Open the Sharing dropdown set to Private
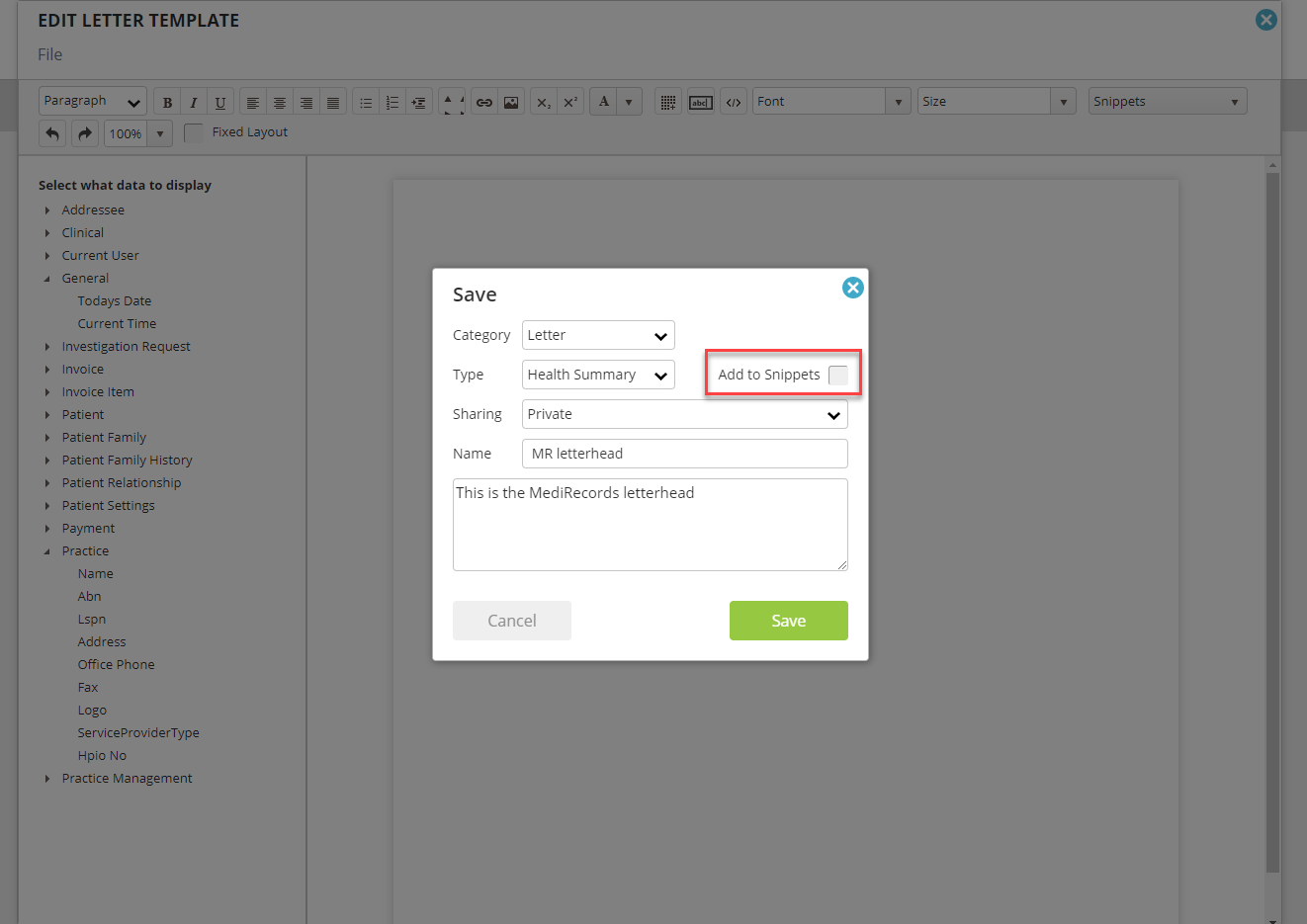 [x=684, y=414]
